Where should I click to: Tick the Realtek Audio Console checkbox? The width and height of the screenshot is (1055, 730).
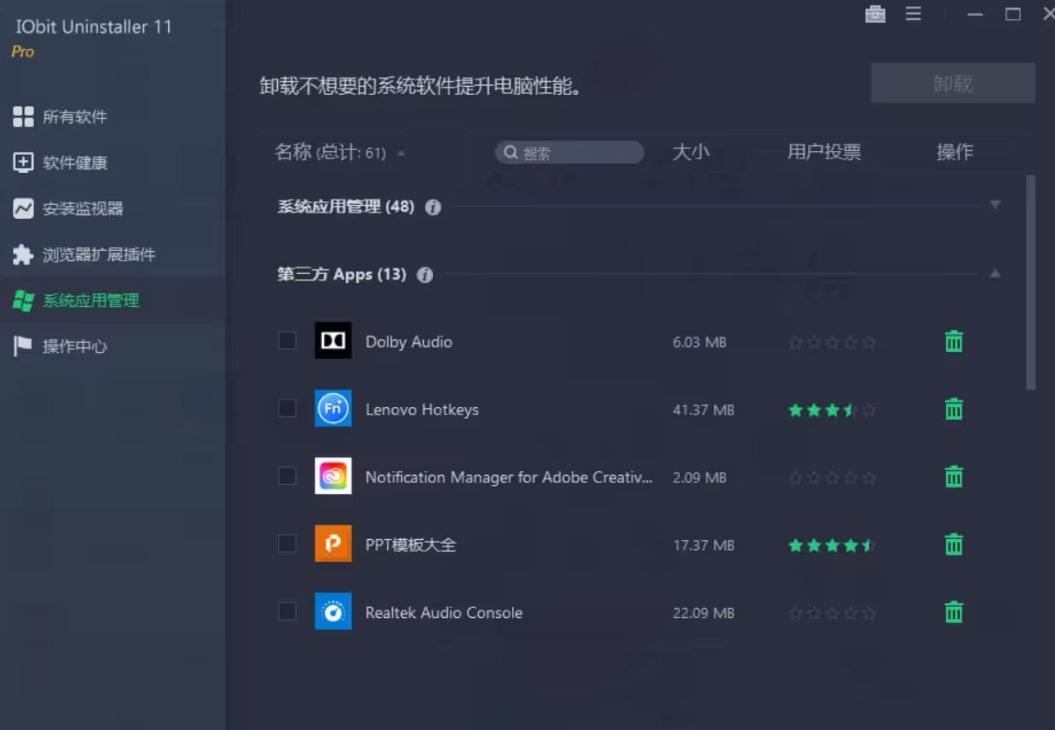(287, 612)
